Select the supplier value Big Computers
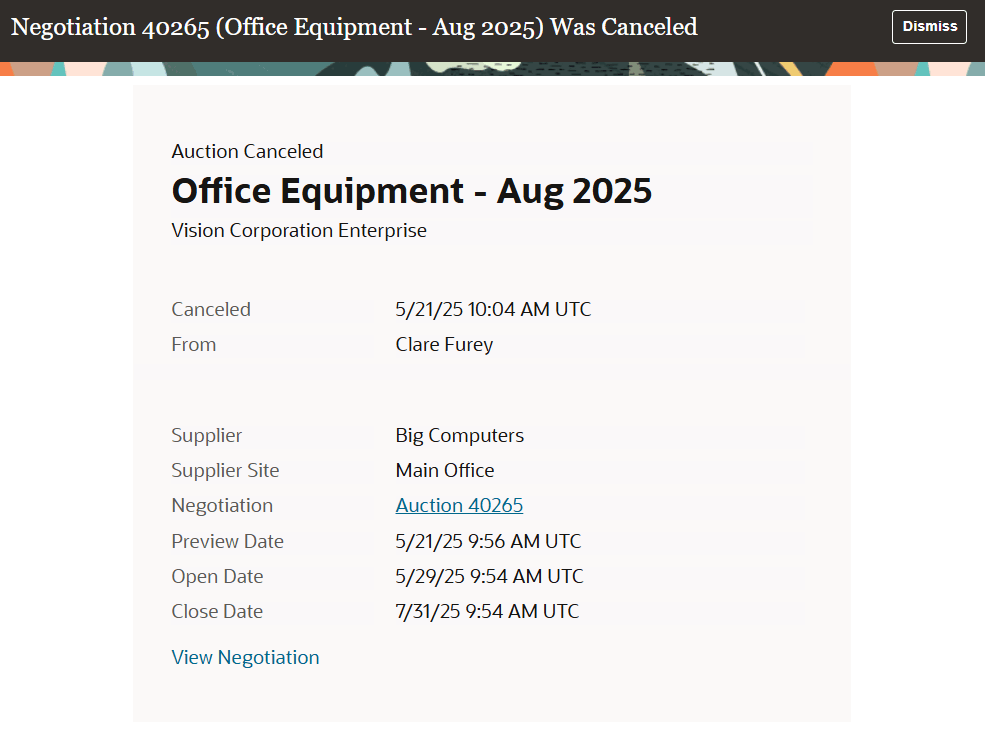985x733 pixels. coord(459,436)
